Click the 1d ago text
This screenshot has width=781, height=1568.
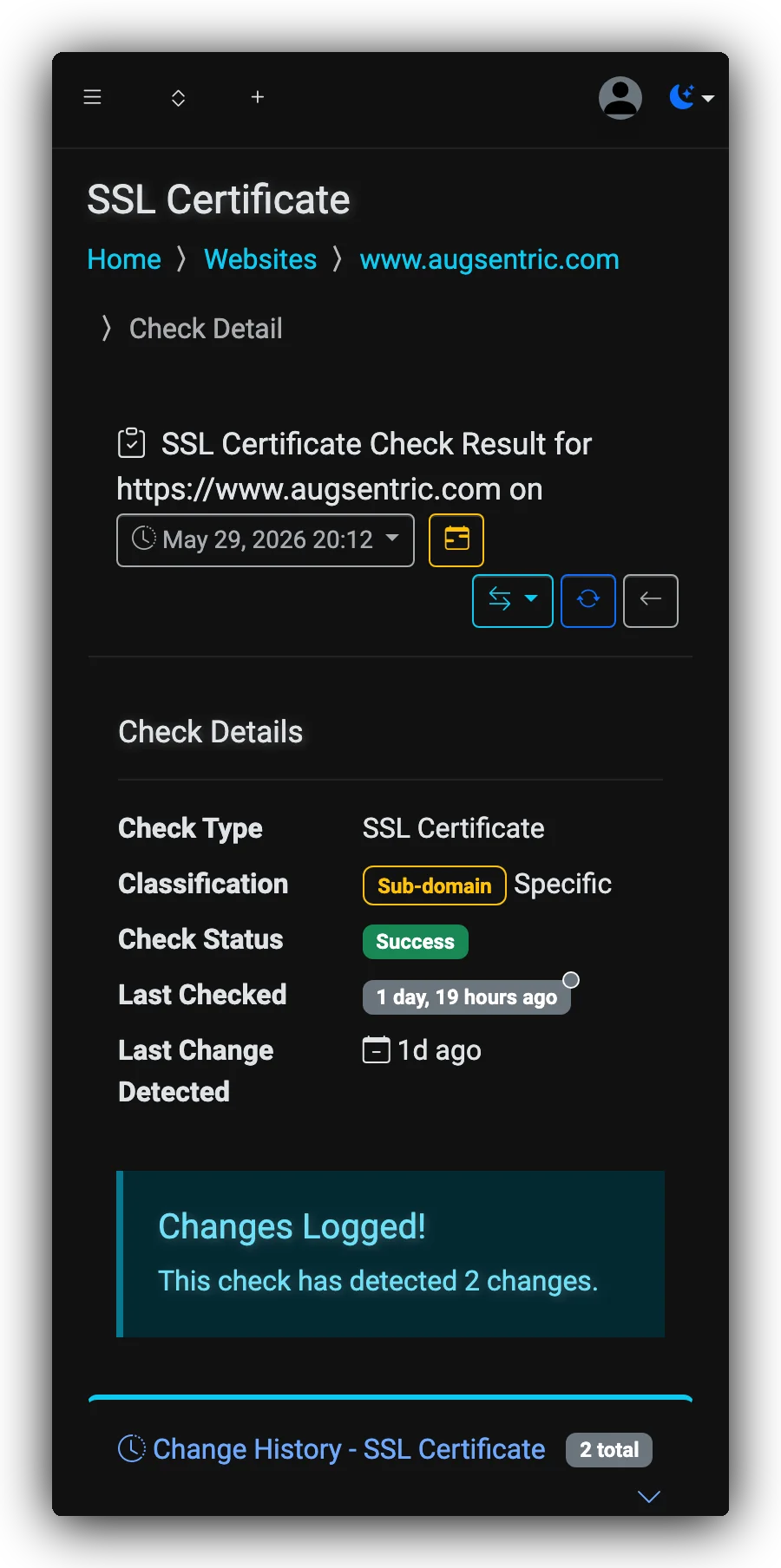click(x=439, y=1050)
